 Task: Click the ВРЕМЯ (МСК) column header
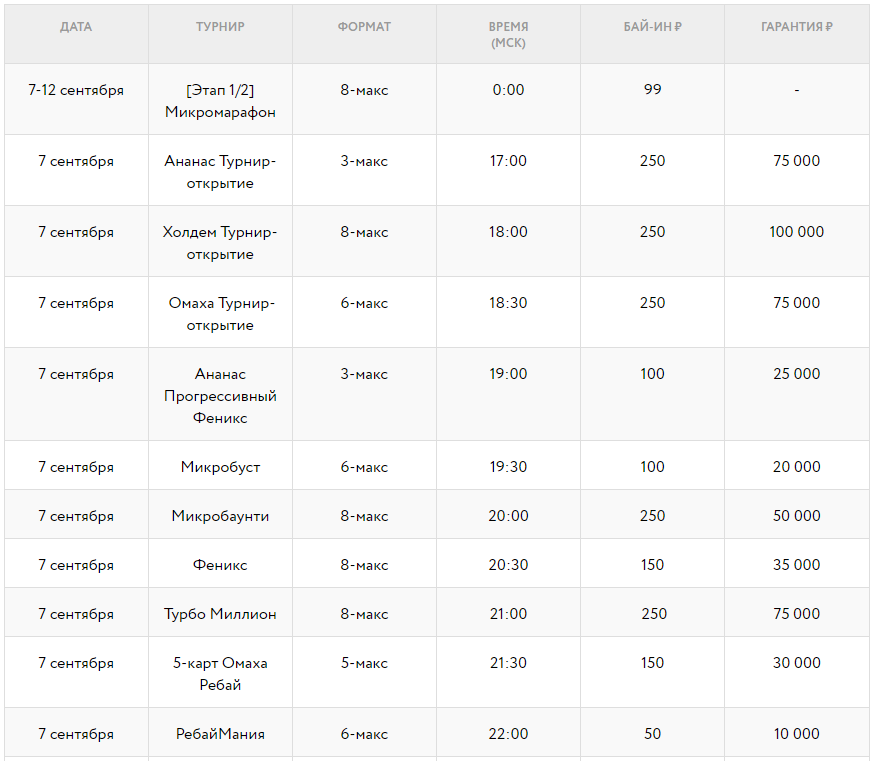[508, 35]
